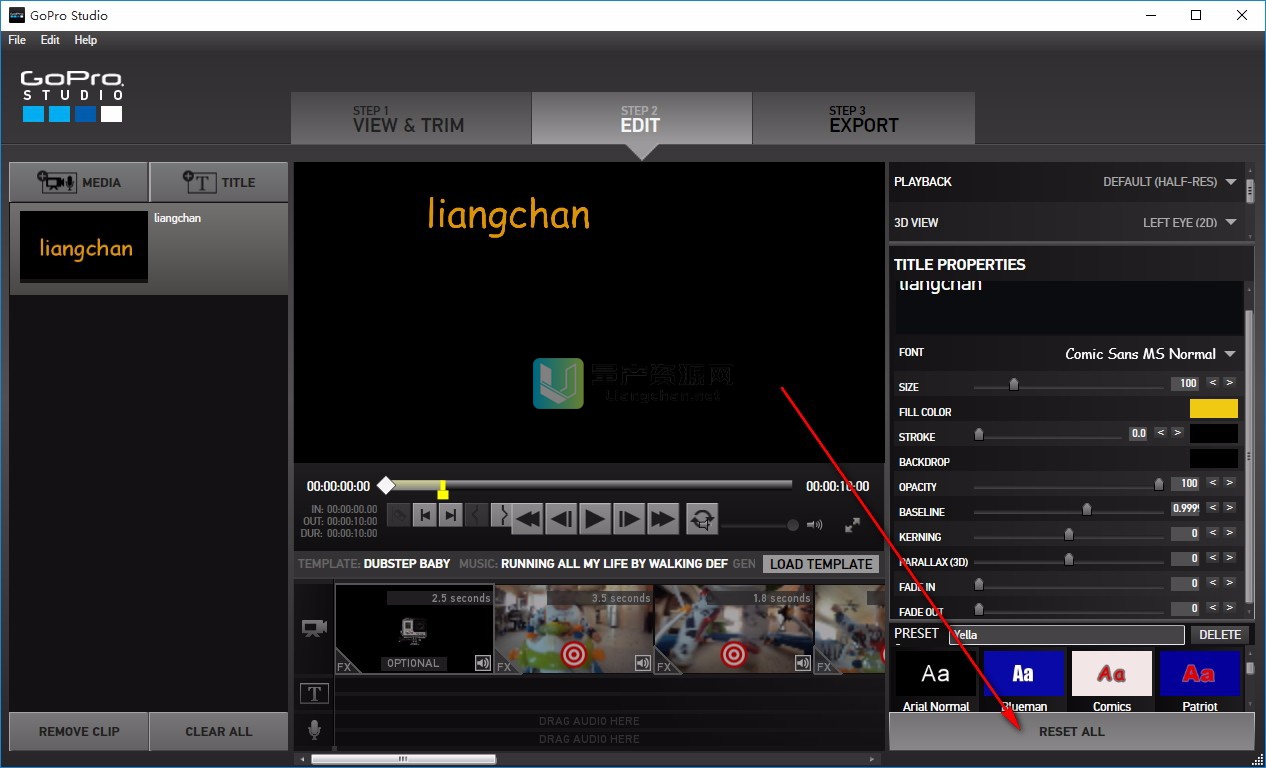
Task: Increase Size value with right arrow
Action: (x=1229, y=383)
